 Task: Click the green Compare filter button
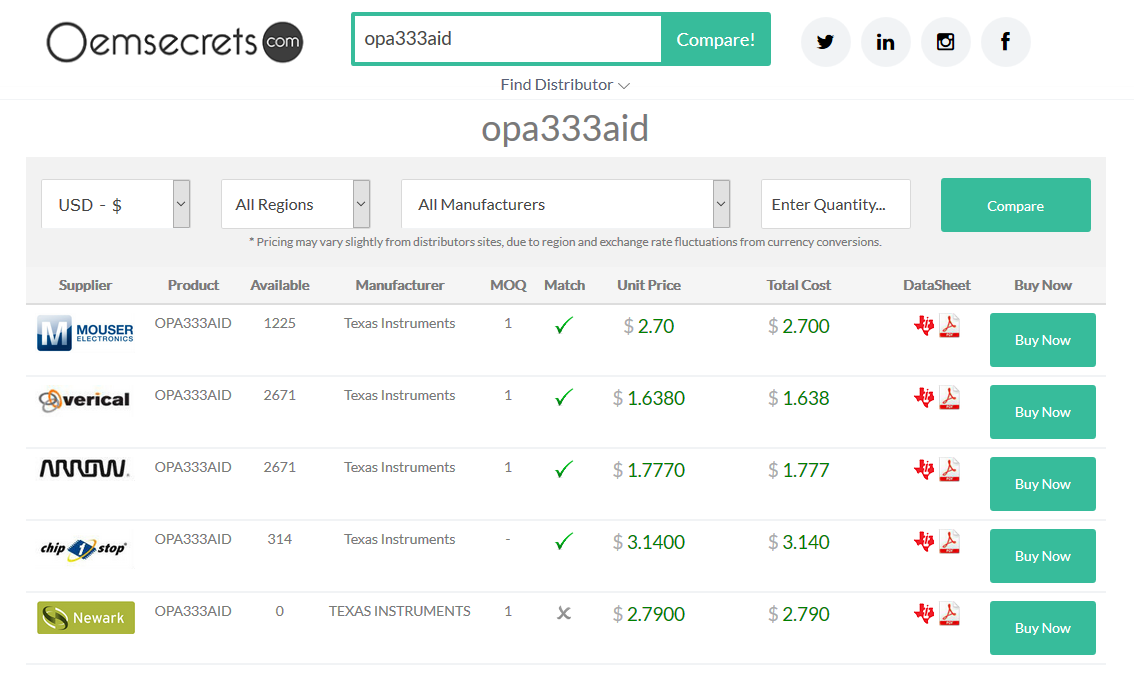tap(1015, 205)
